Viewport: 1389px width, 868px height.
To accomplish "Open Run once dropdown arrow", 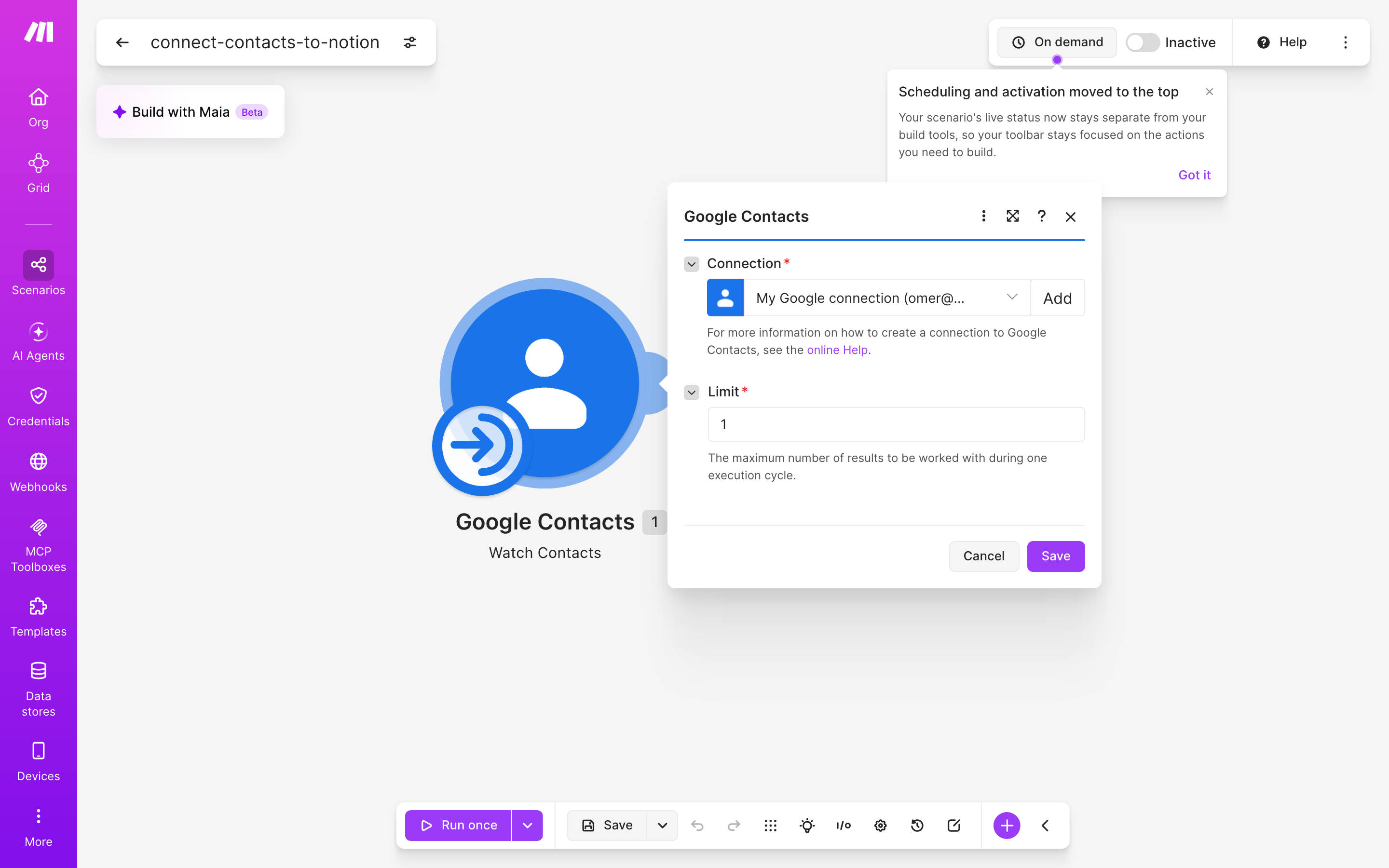I will point(528,826).
